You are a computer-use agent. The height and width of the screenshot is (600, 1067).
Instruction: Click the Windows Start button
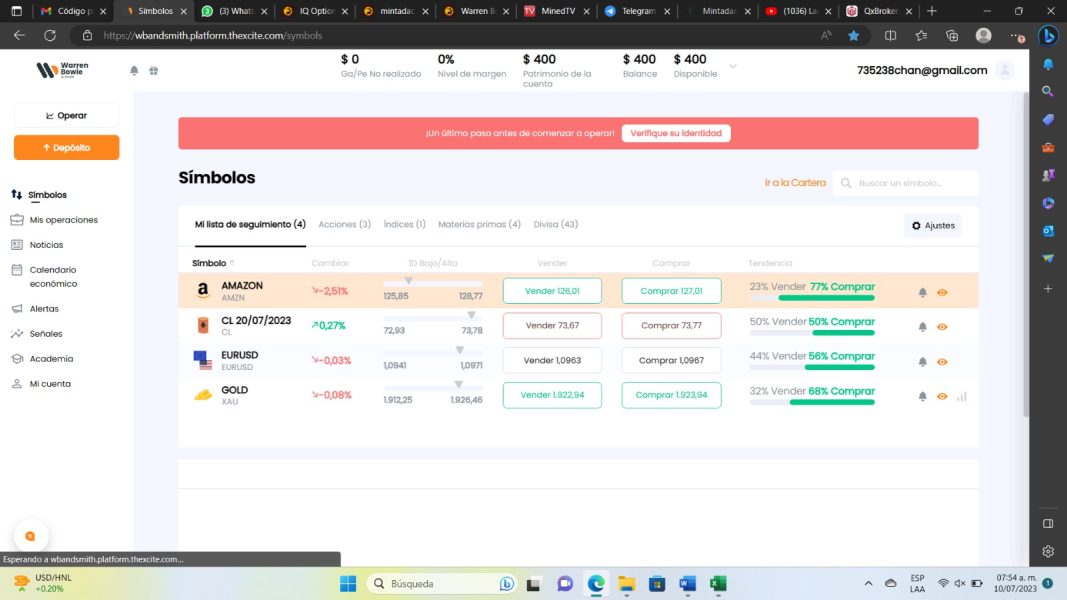point(348,584)
